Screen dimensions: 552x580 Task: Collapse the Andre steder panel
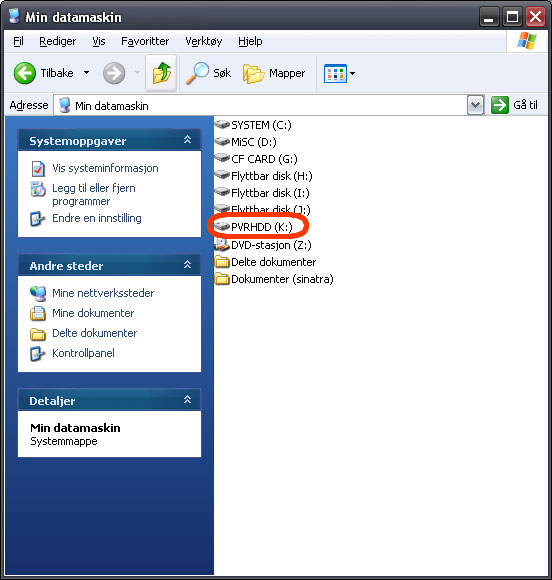click(x=188, y=265)
